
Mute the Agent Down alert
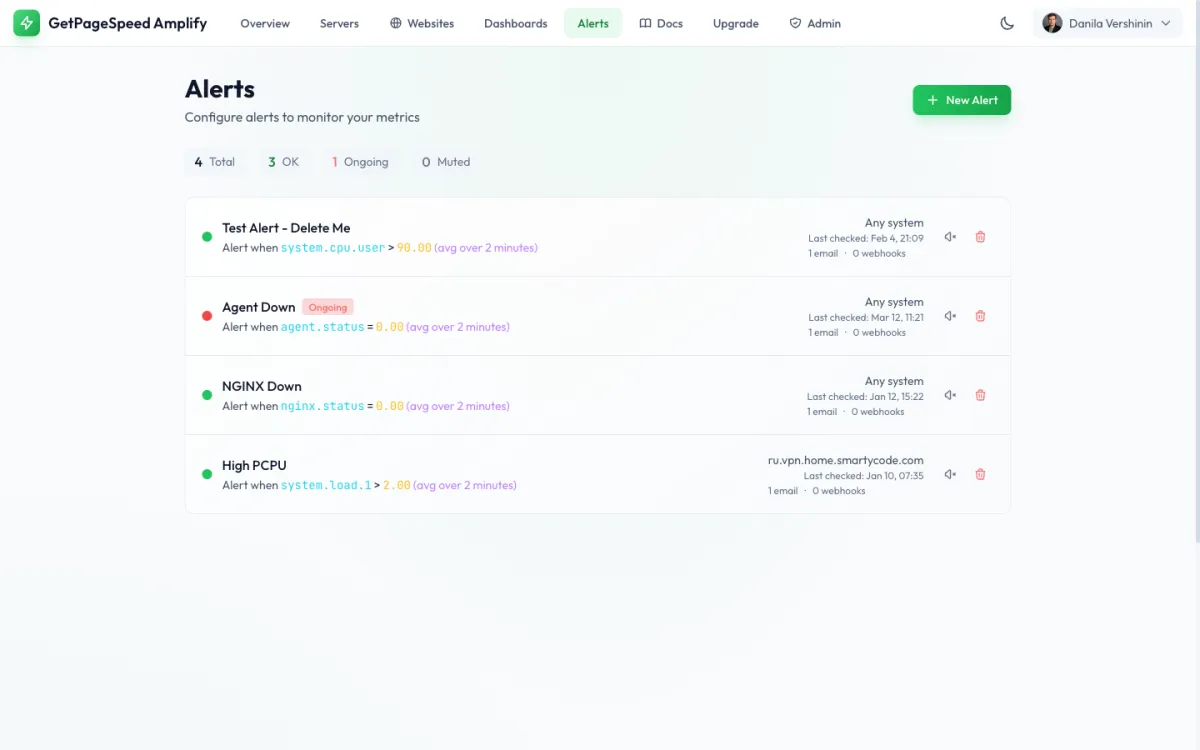949,315
